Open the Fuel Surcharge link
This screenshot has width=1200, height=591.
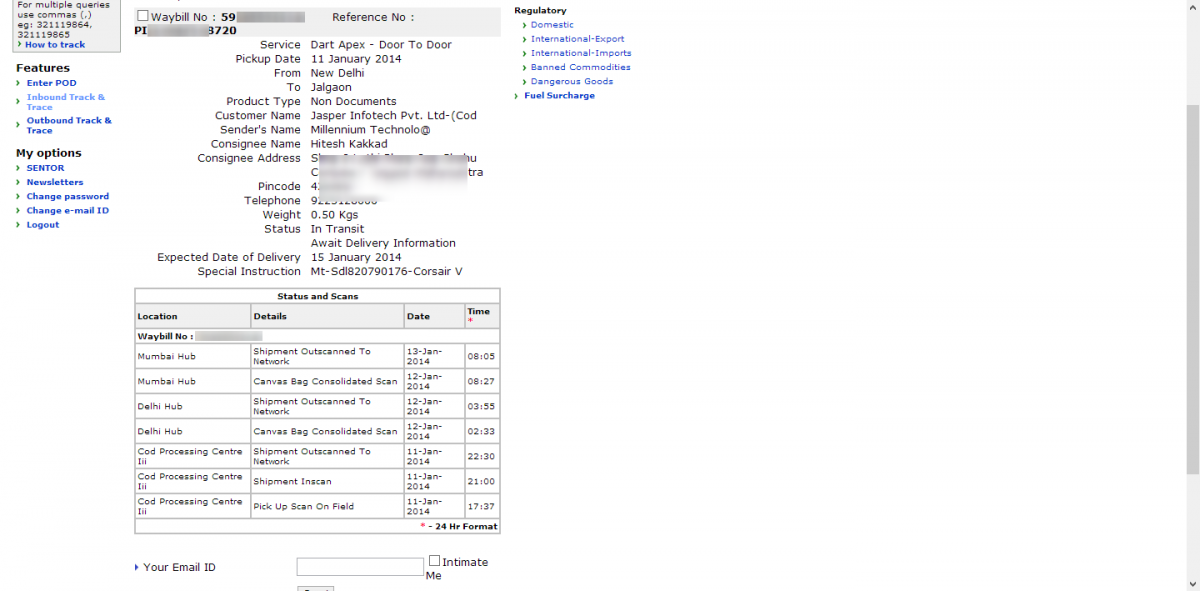pos(559,96)
